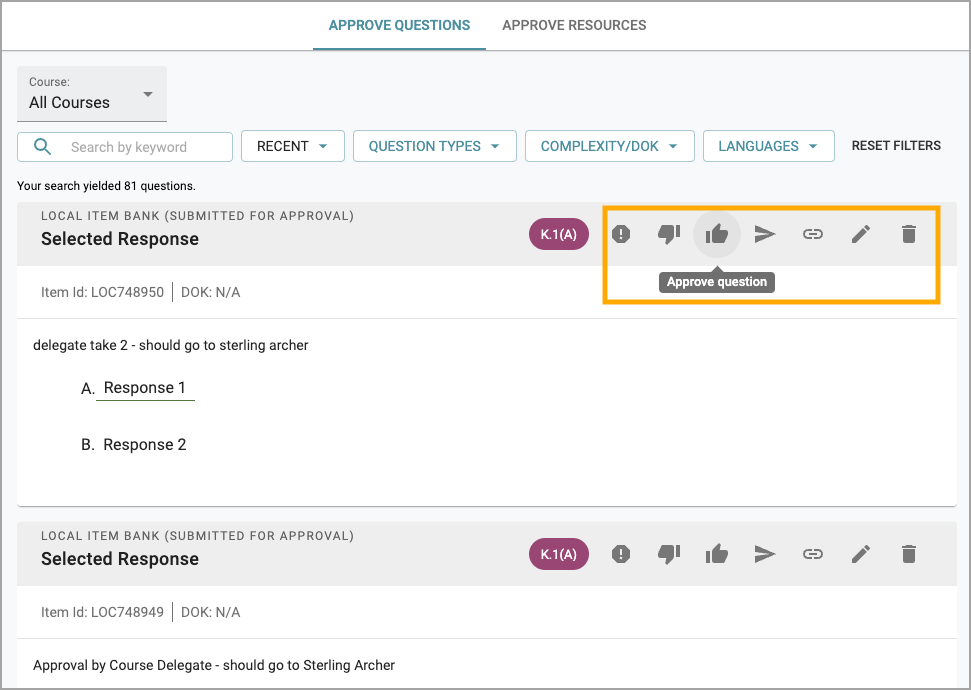Approve question LOC748949 with thumbs up
This screenshot has width=971, height=690.
(x=716, y=554)
